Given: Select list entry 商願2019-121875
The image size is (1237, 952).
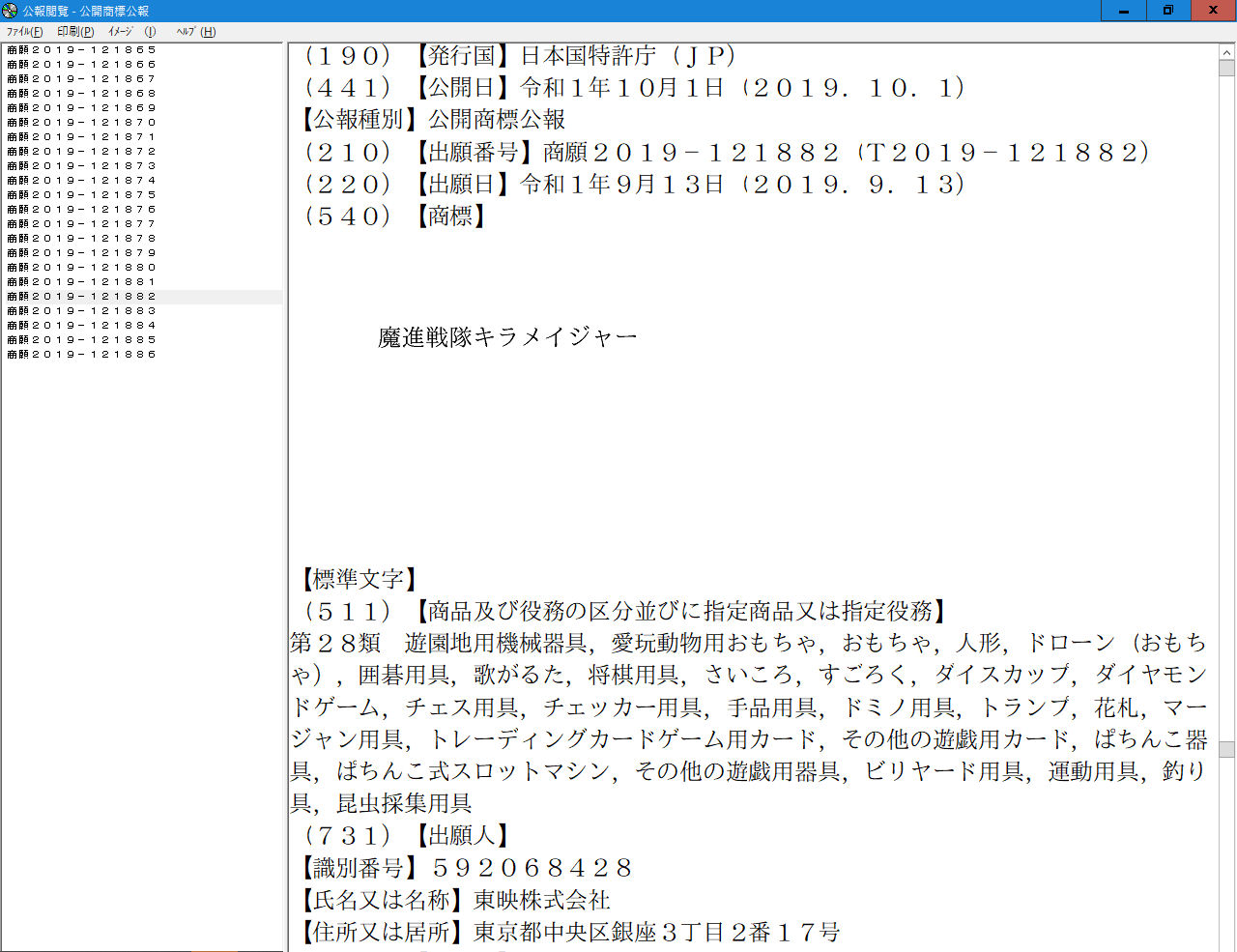Looking at the screenshot, I should click(81, 194).
